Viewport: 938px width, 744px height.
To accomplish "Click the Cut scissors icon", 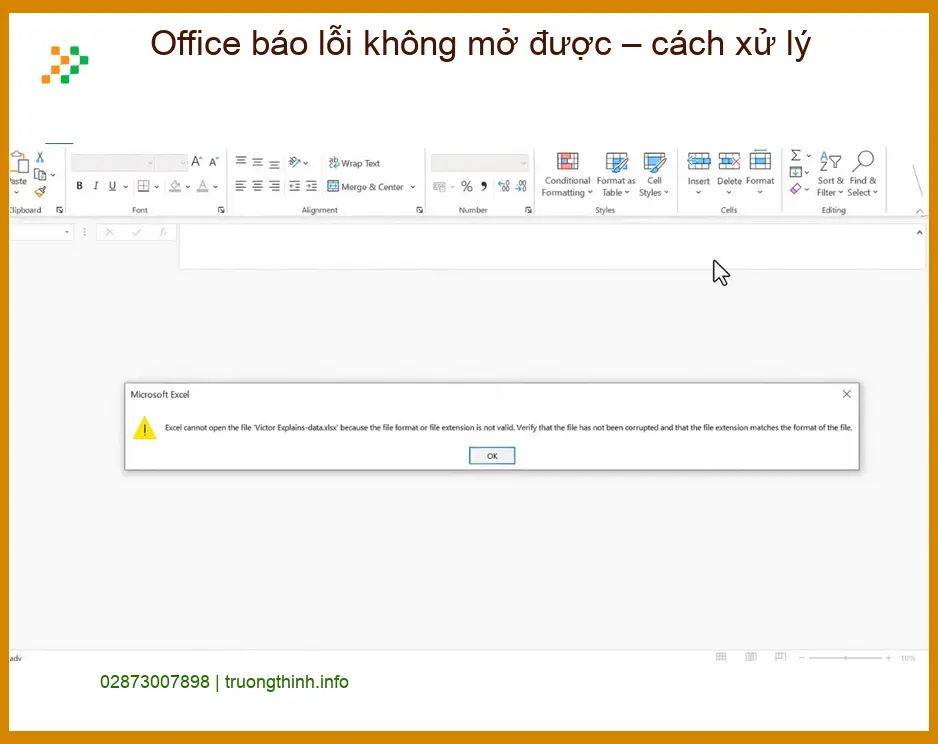I will [x=40, y=157].
